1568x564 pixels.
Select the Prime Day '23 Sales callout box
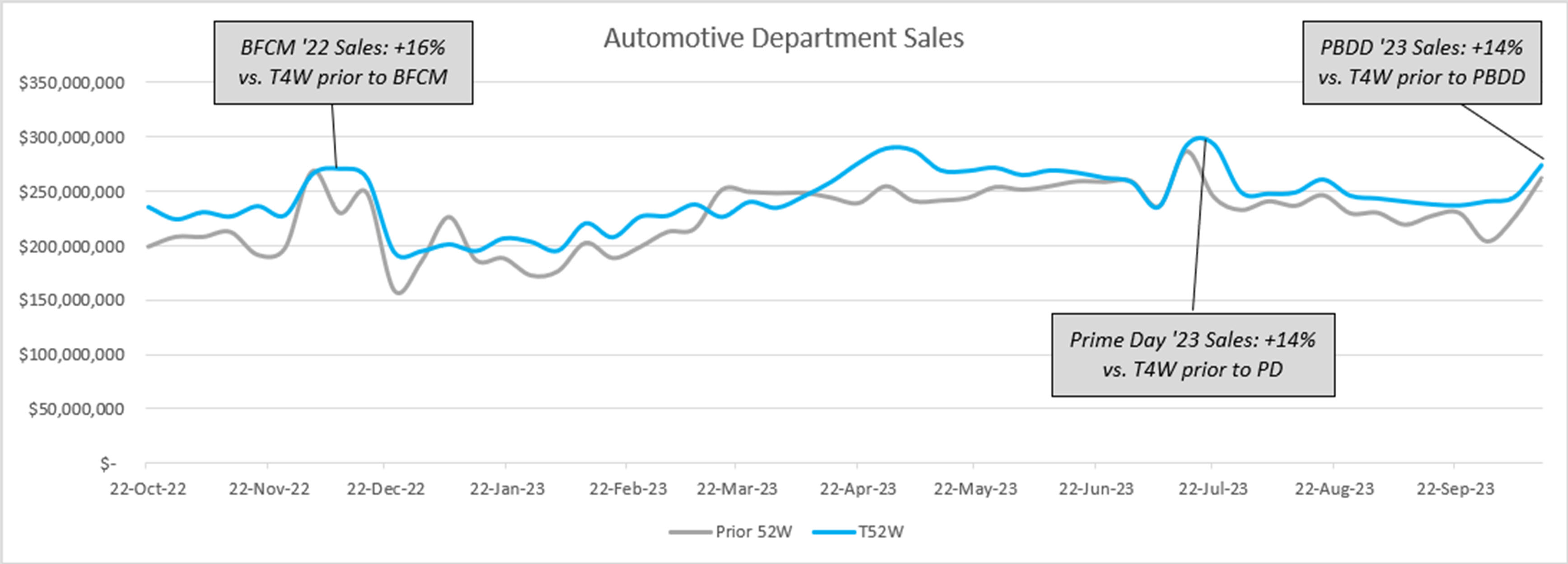coord(1193,355)
